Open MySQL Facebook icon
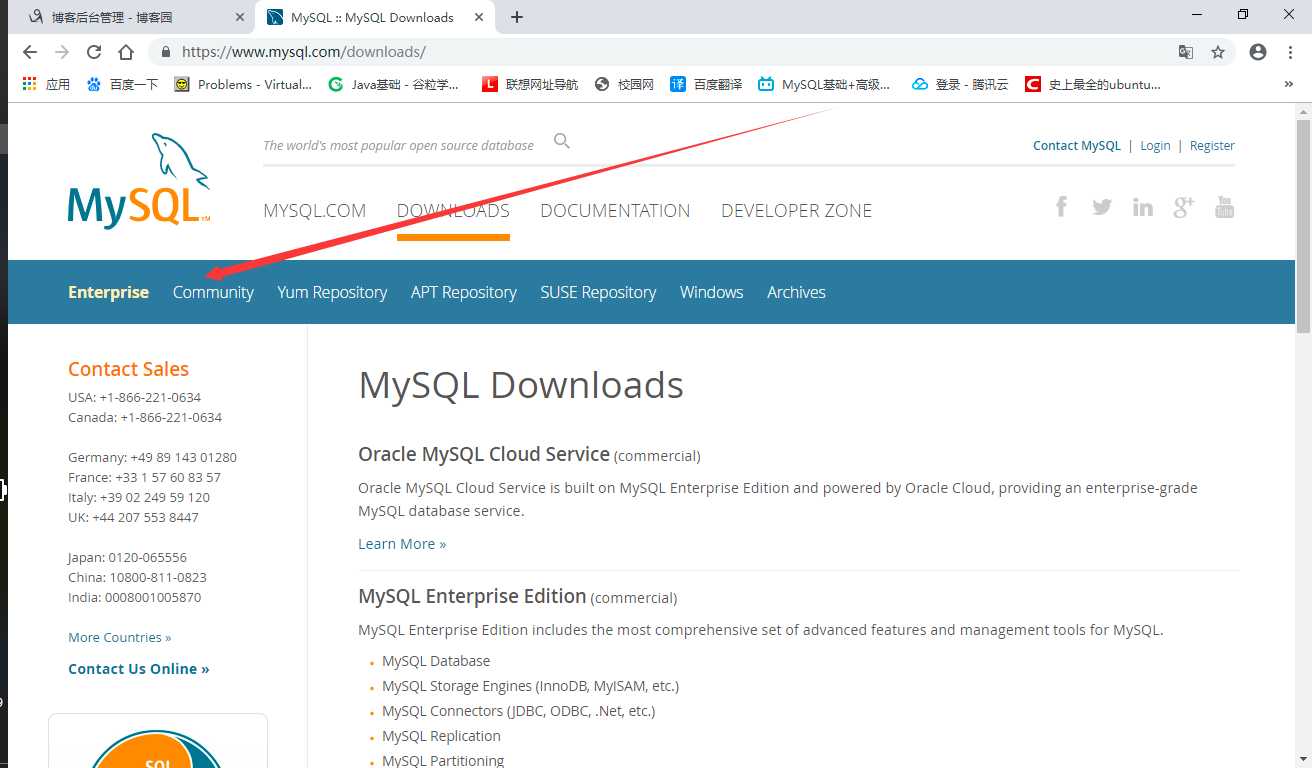The height and width of the screenshot is (768, 1312). pyautogui.click(x=1061, y=207)
